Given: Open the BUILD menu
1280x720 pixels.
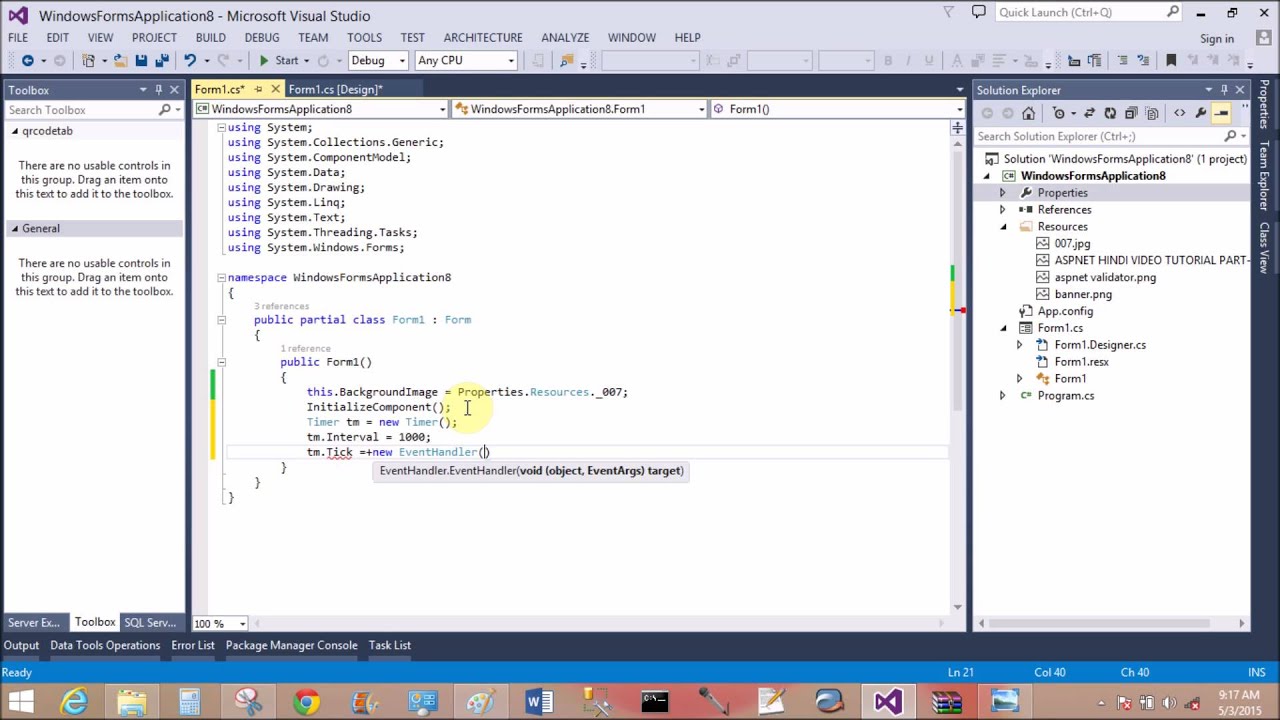Looking at the screenshot, I should 210,37.
